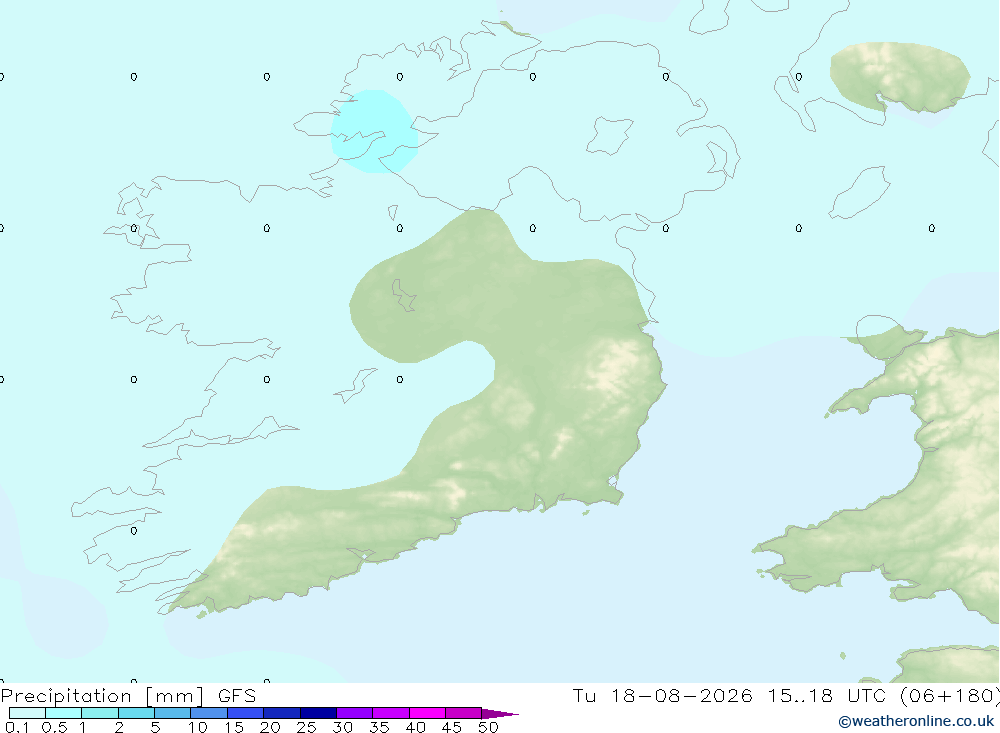Select the 45–50 mm legend color band
The height and width of the screenshot is (733, 1000).
[464, 713]
